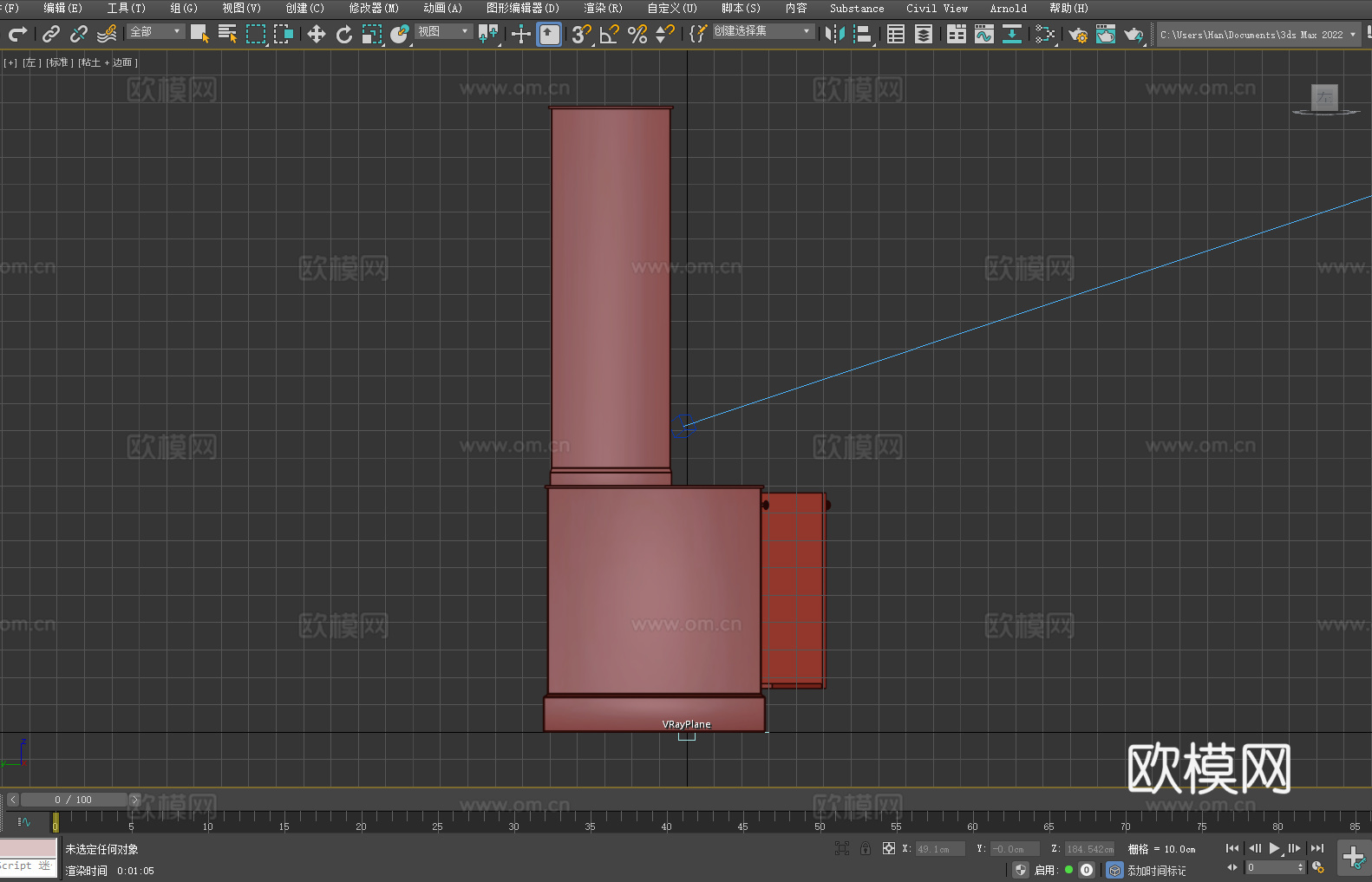The height and width of the screenshot is (882, 1372).
Task: Open the Layer Explorer icon
Action: (924, 34)
